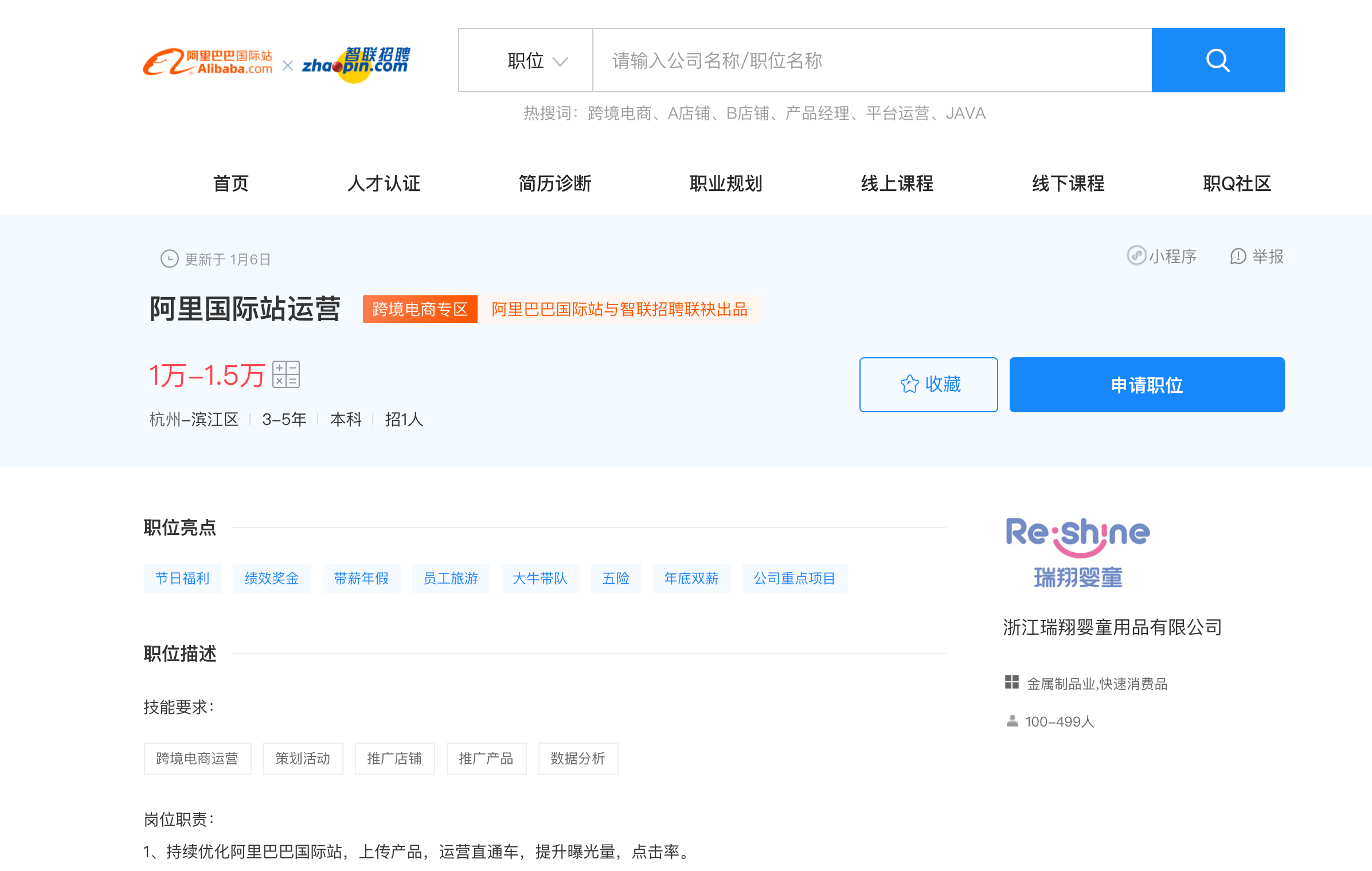Open 线上课程 in navigation
This screenshot has width=1372, height=871.
(897, 183)
